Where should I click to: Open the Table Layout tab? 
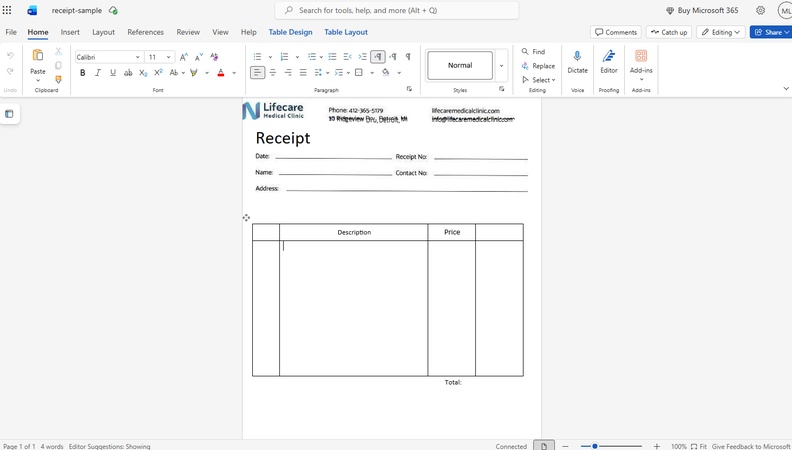tap(346, 32)
